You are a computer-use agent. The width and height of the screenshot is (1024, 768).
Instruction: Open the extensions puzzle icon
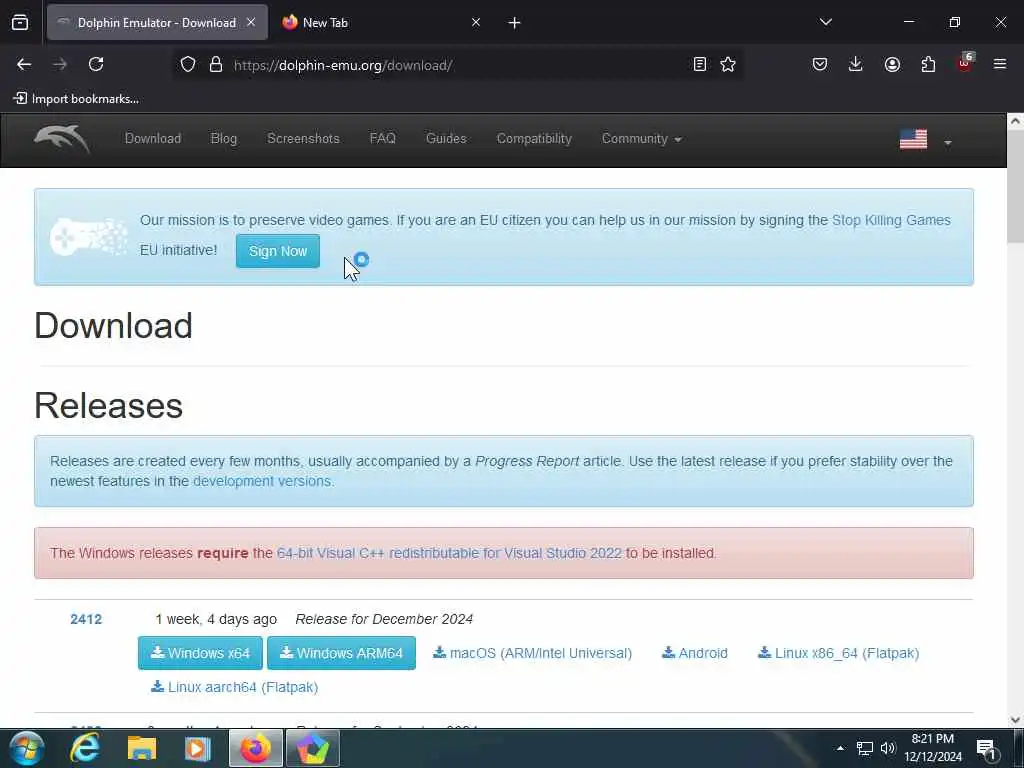point(928,64)
